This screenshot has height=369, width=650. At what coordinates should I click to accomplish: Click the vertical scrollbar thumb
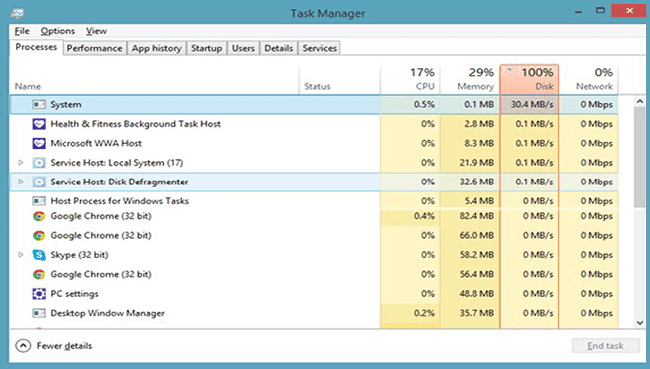point(640,157)
